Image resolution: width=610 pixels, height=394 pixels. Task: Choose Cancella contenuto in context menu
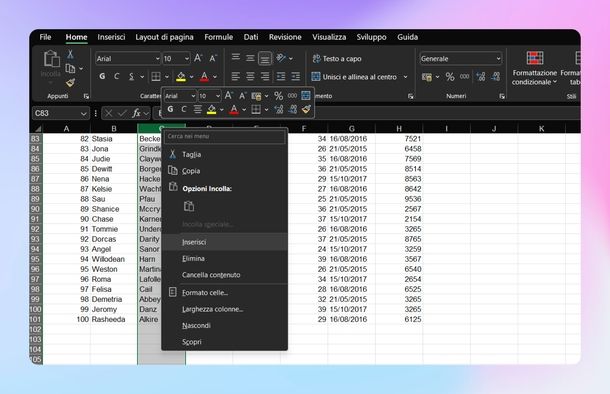point(224,275)
